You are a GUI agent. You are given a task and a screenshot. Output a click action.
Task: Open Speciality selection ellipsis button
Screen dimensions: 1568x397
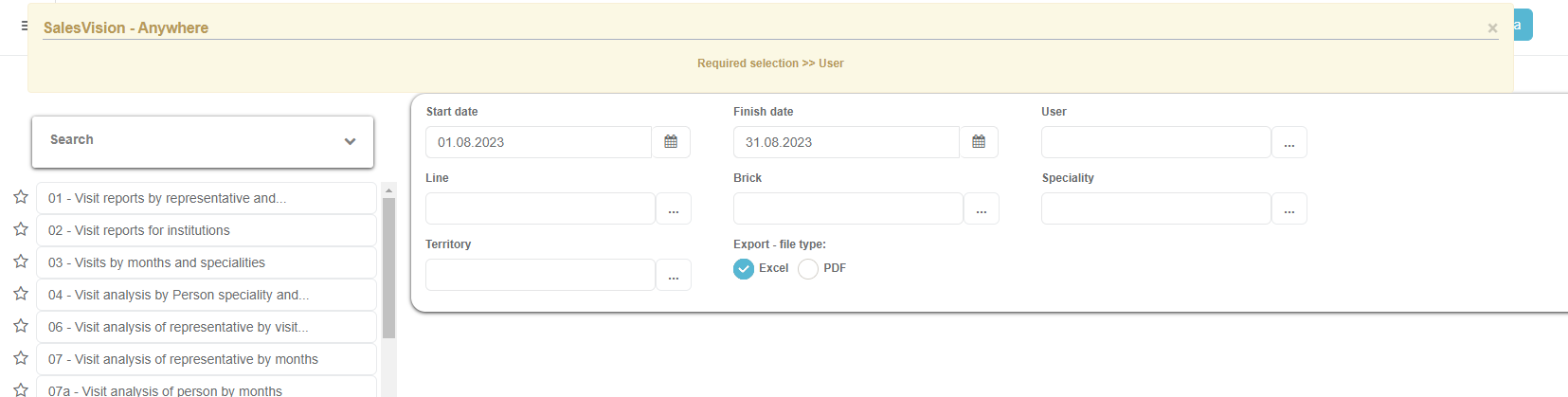click(1289, 209)
